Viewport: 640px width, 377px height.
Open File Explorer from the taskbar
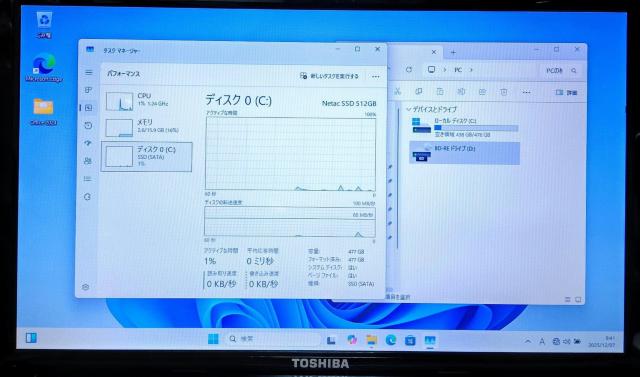371,339
